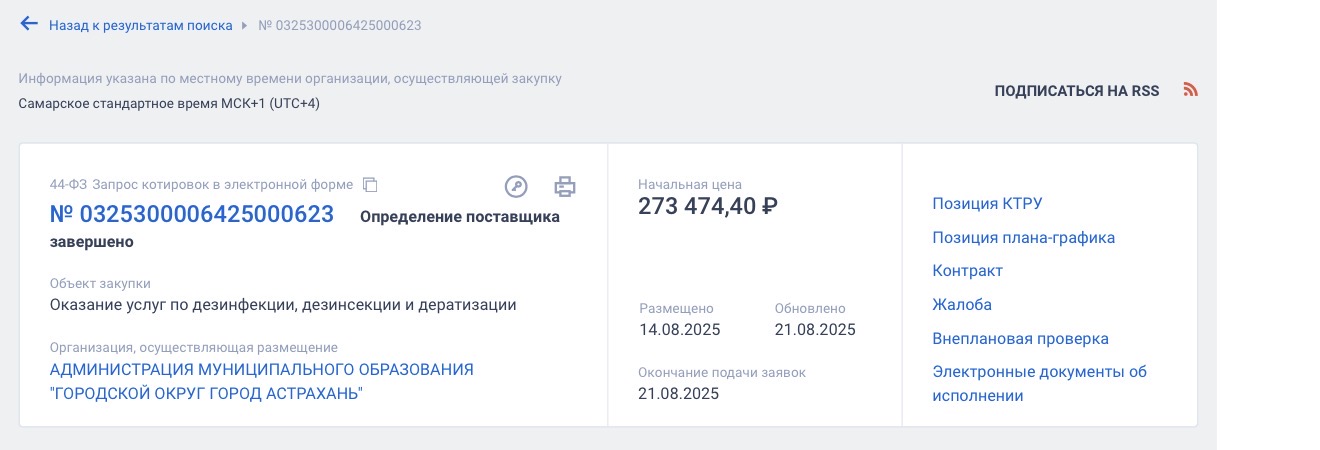Click the orange RSS feed icon
This screenshot has height=450, width=1320.
(1190, 90)
